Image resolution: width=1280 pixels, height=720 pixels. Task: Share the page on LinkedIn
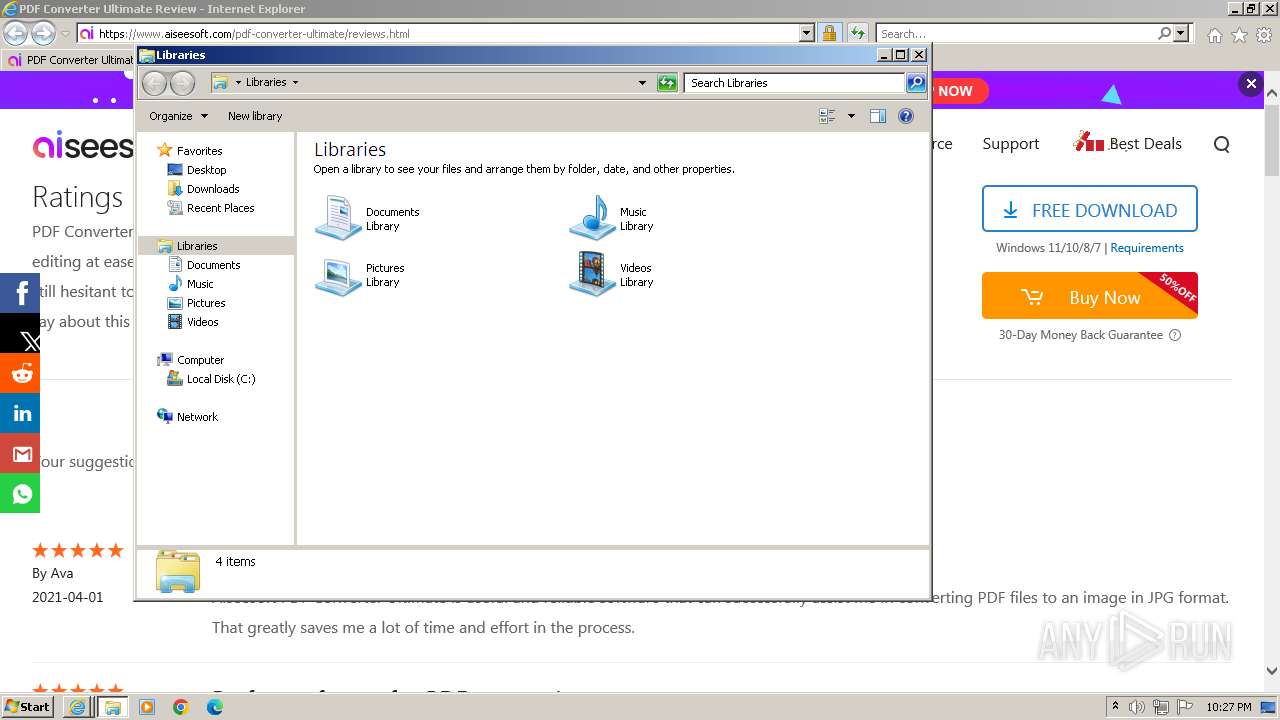20,413
